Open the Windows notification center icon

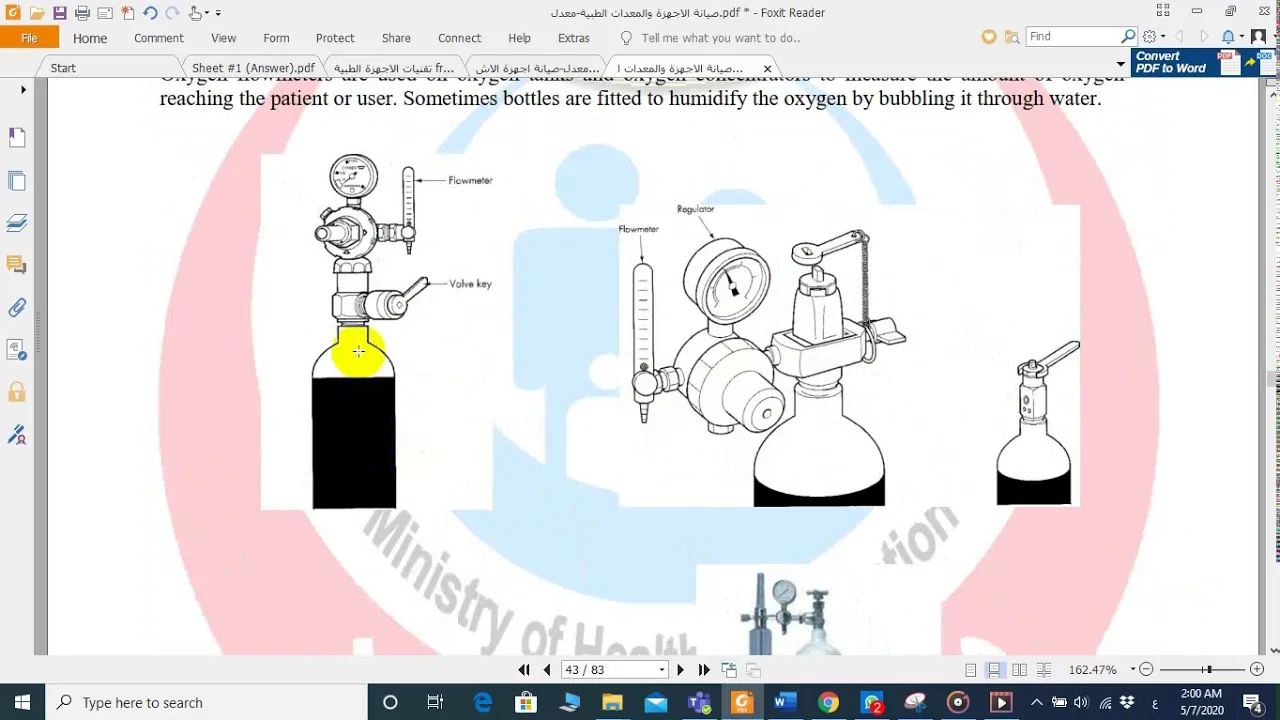(1258, 702)
